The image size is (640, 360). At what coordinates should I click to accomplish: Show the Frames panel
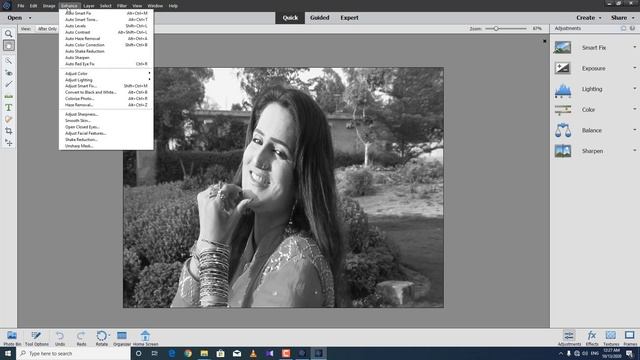pos(629,338)
